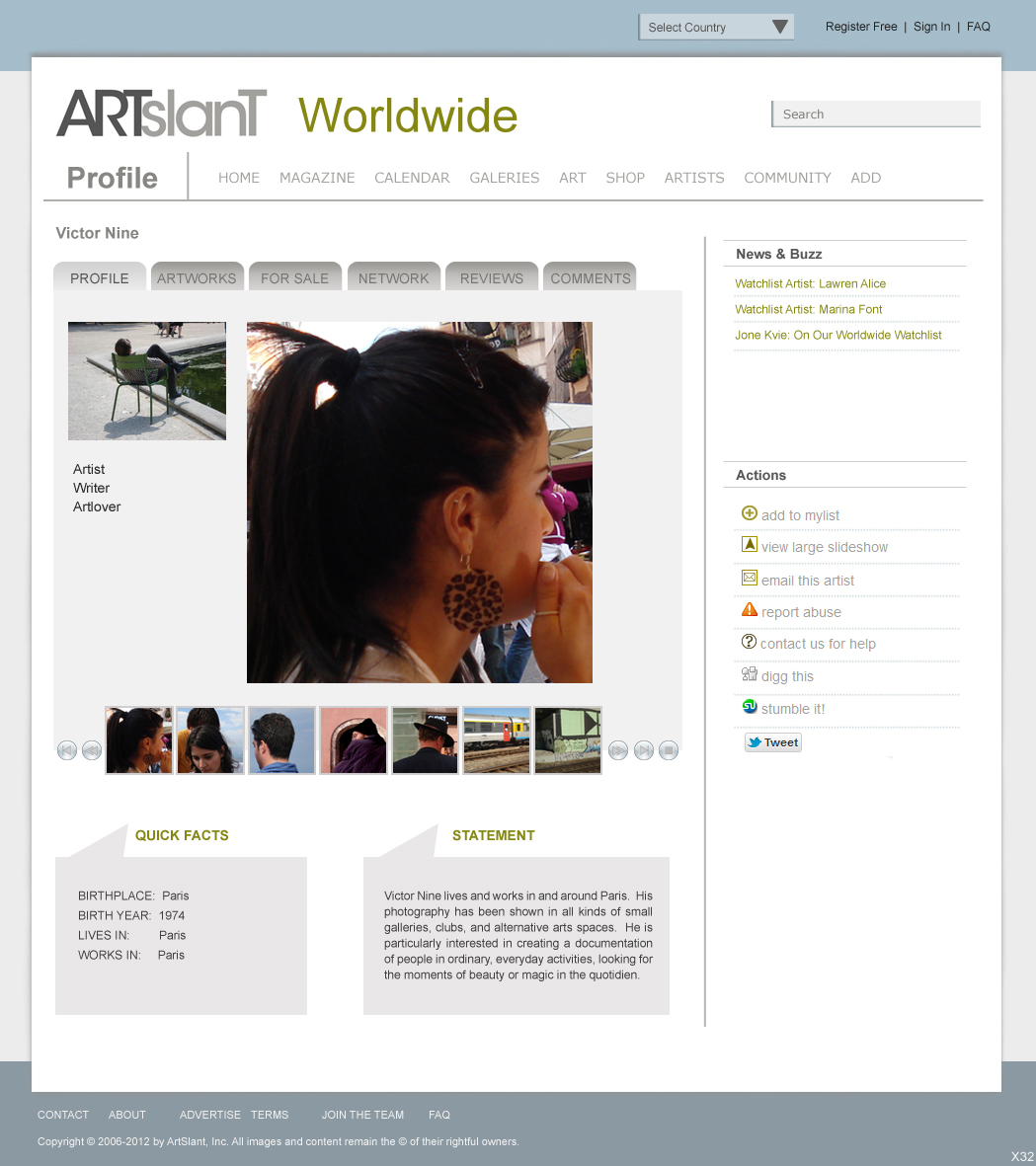This screenshot has width=1036, height=1166.
Task: Select MAGAZINE in the navigation menu
Action: tap(317, 178)
